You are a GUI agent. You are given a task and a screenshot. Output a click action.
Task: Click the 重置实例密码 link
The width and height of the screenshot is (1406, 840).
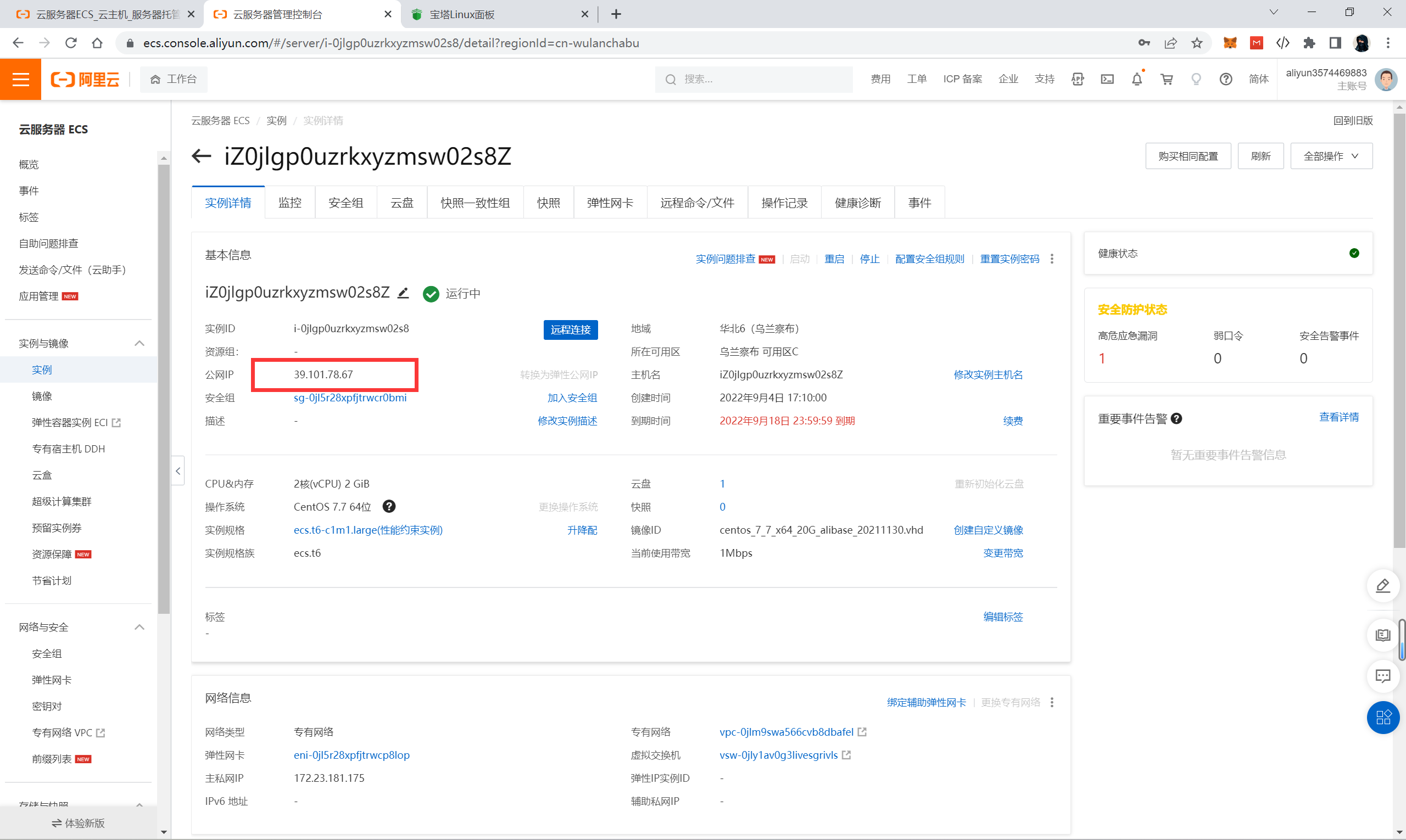click(1009, 259)
